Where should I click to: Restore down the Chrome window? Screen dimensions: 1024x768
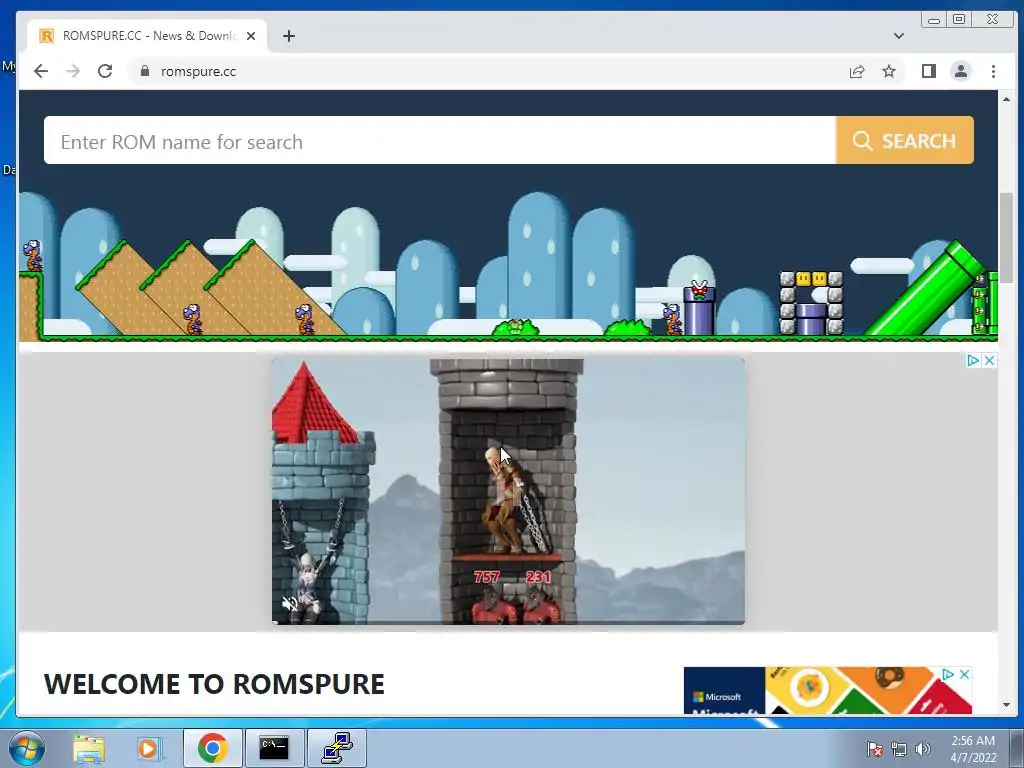(959, 20)
